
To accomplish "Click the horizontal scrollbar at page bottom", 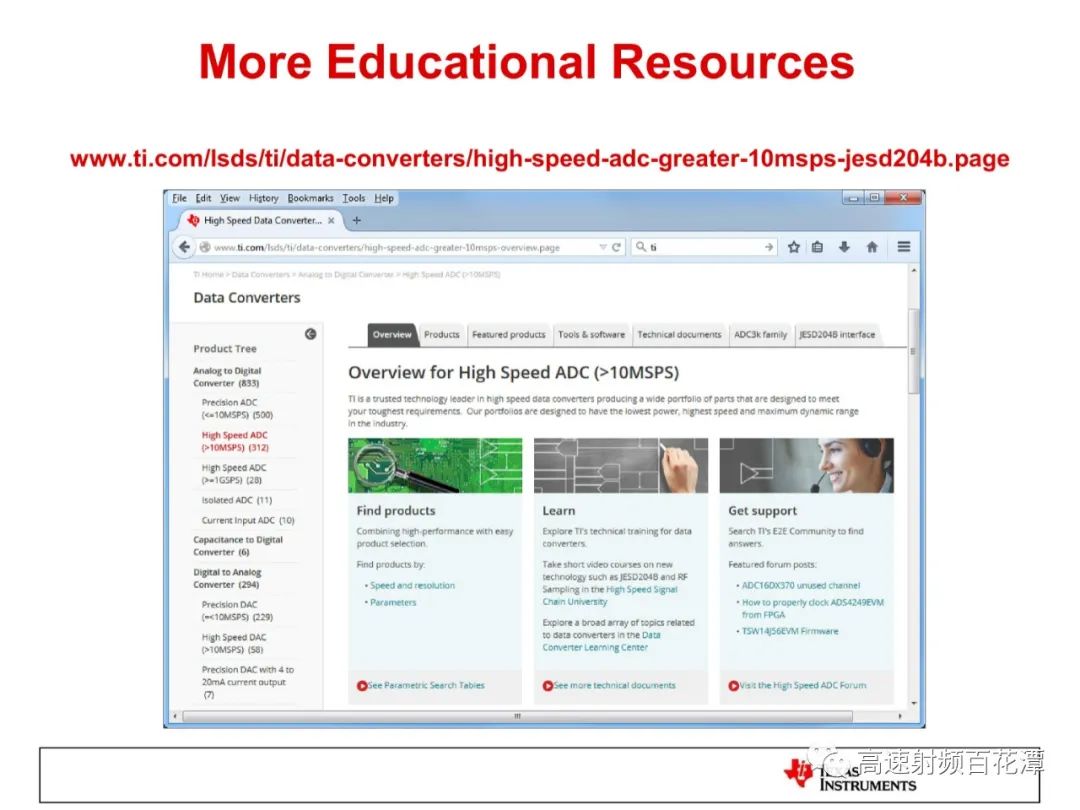I will point(517,716).
